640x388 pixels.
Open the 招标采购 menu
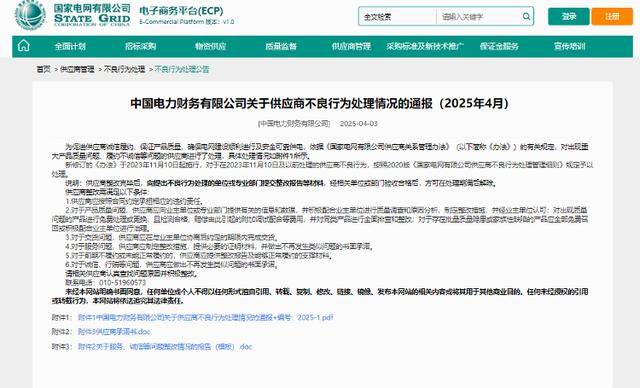pos(140,47)
